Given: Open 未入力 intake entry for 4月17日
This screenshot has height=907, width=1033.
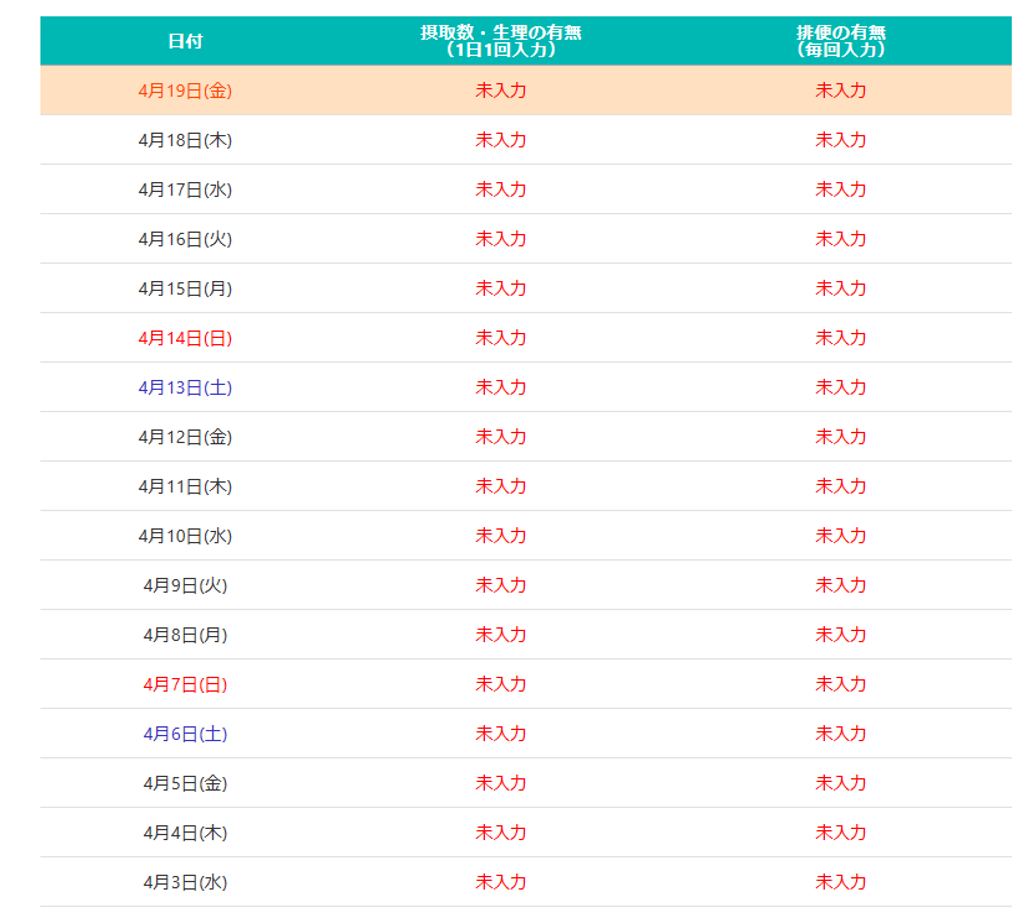Looking at the screenshot, I should (x=501, y=189).
